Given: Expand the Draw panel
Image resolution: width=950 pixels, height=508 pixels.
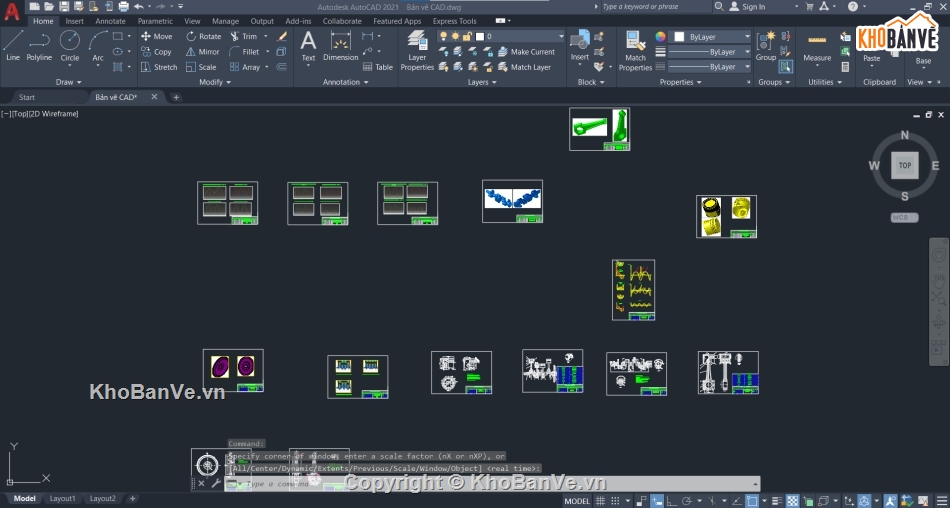Looking at the screenshot, I should (x=68, y=82).
